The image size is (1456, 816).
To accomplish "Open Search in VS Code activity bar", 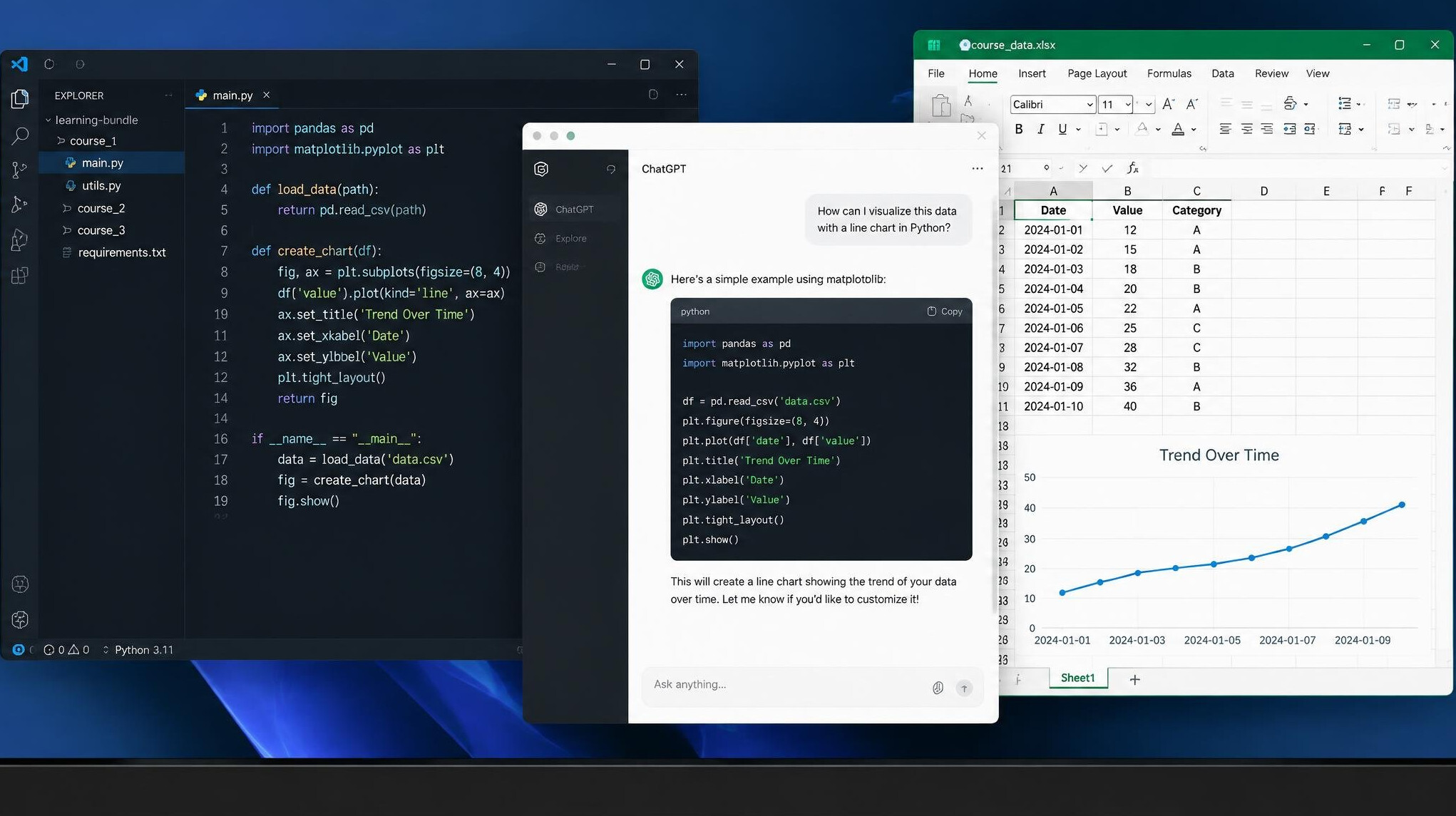I will (x=20, y=135).
